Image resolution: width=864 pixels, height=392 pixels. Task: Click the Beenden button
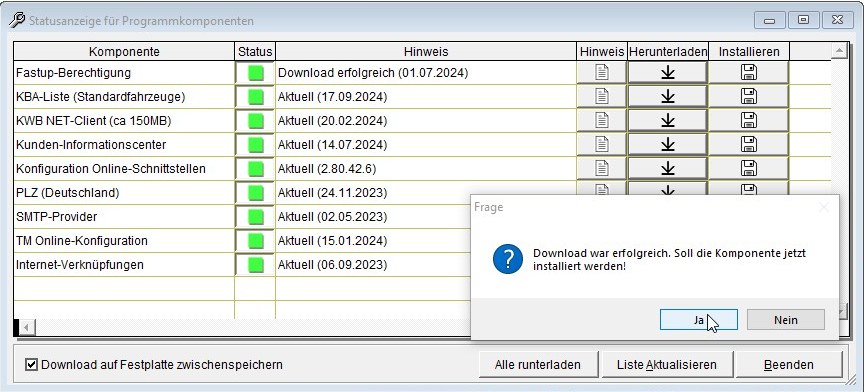tap(789, 365)
